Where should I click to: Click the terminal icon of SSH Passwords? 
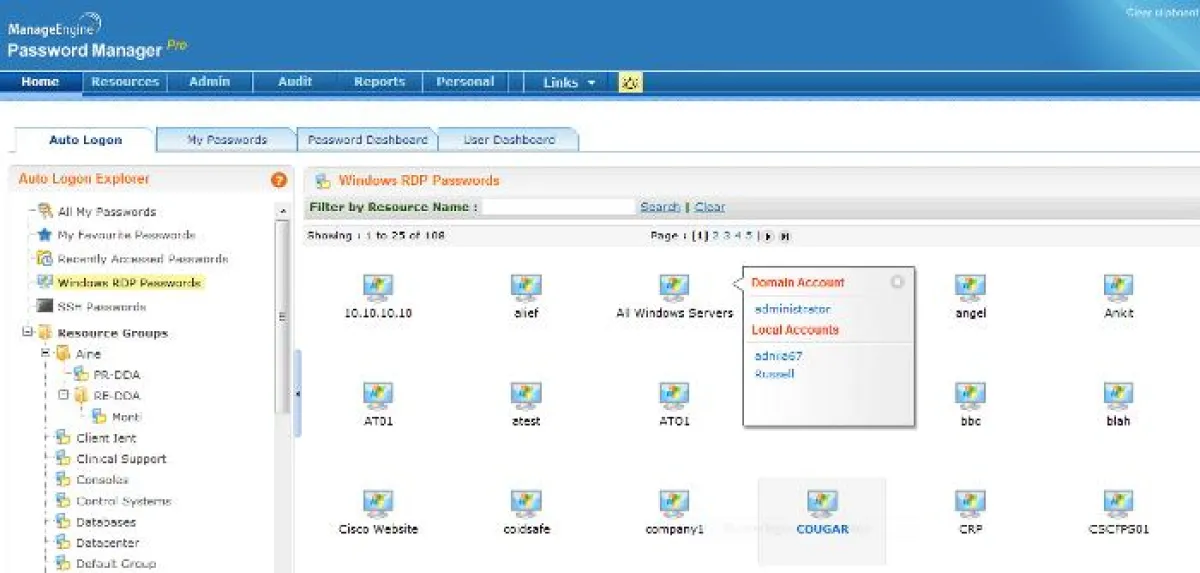[45, 307]
